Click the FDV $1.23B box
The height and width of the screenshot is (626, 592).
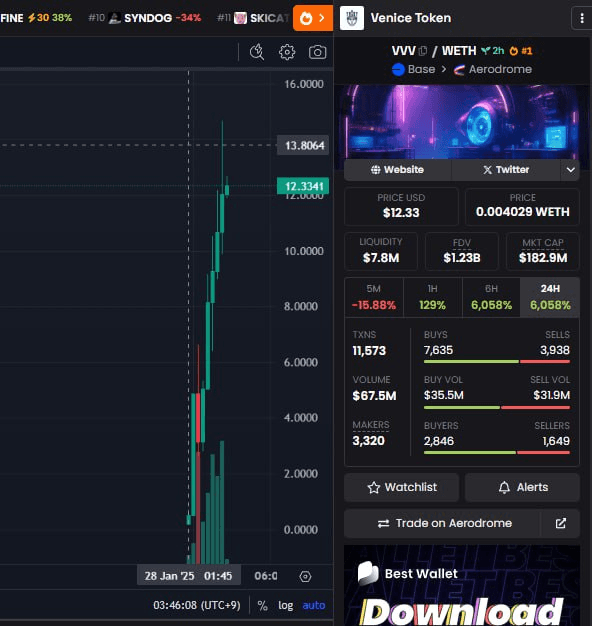coord(462,251)
